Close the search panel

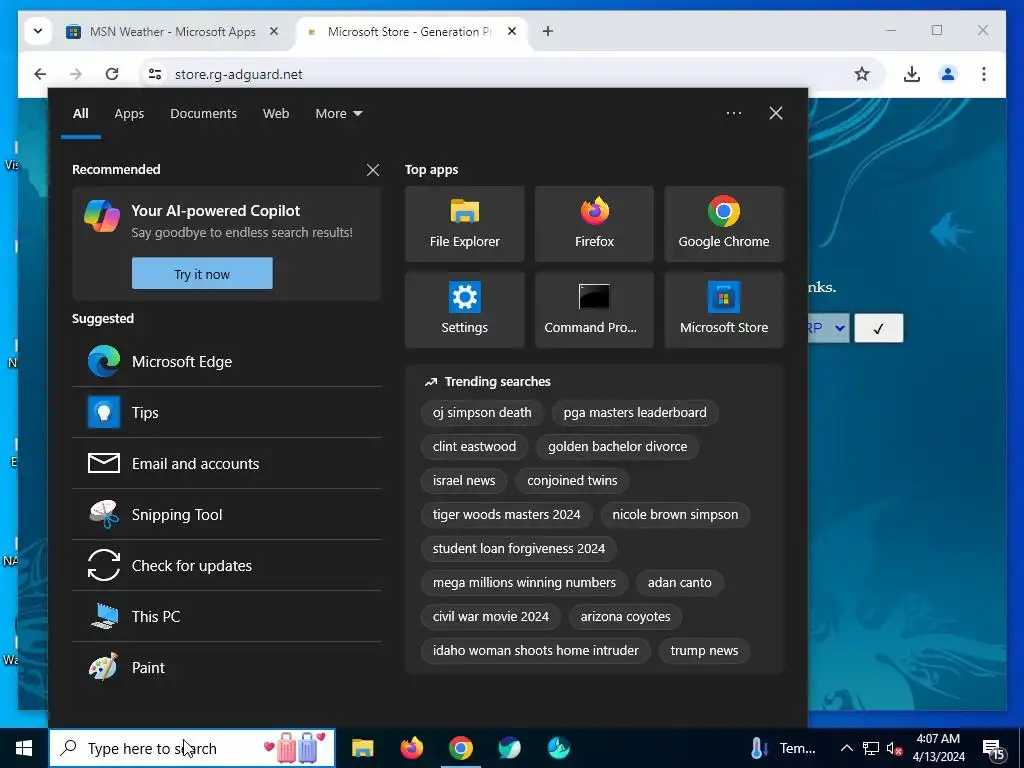(776, 113)
